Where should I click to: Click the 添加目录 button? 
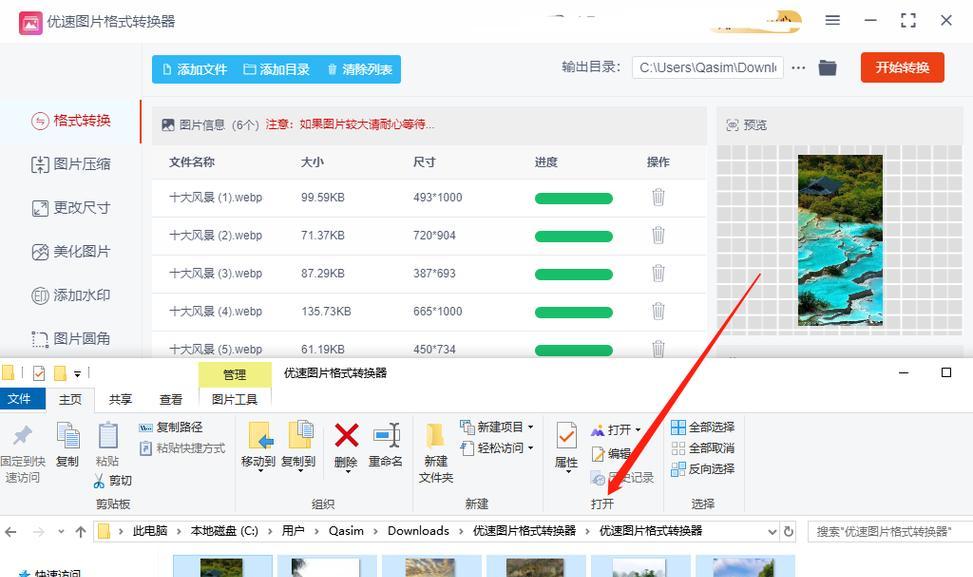[x=277, y=69]
